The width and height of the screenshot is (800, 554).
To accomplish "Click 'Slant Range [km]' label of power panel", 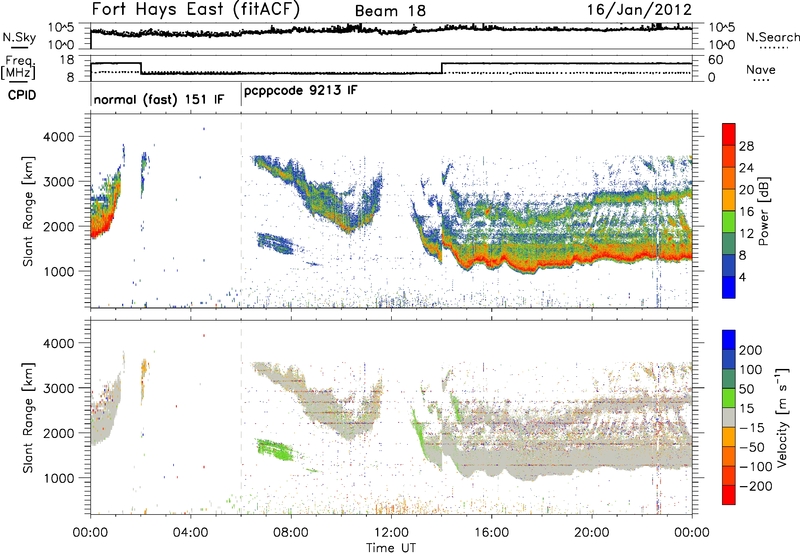I will (28, 211).
